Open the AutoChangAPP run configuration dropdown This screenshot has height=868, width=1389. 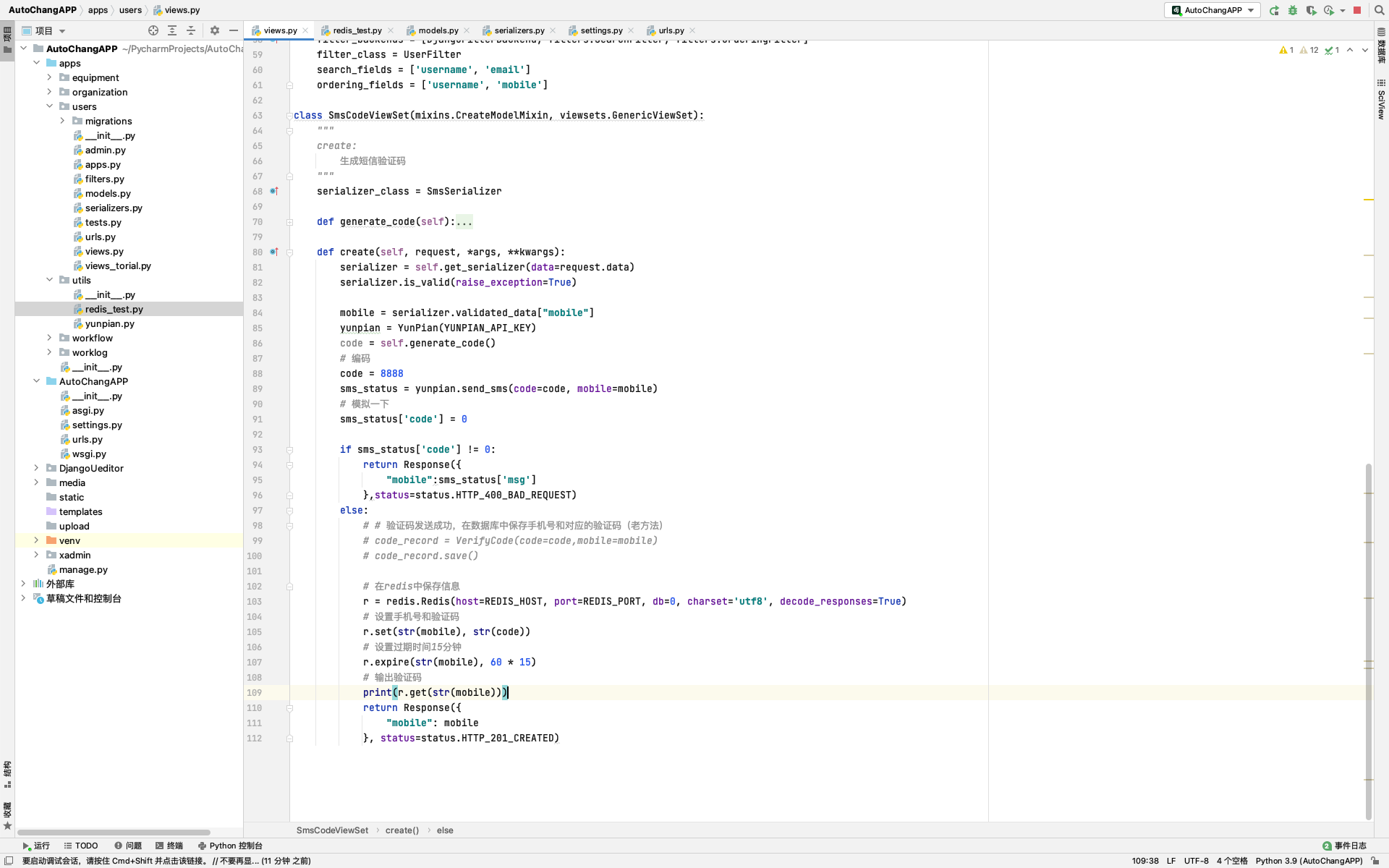pyautogui.click(x=1212, y=10)
